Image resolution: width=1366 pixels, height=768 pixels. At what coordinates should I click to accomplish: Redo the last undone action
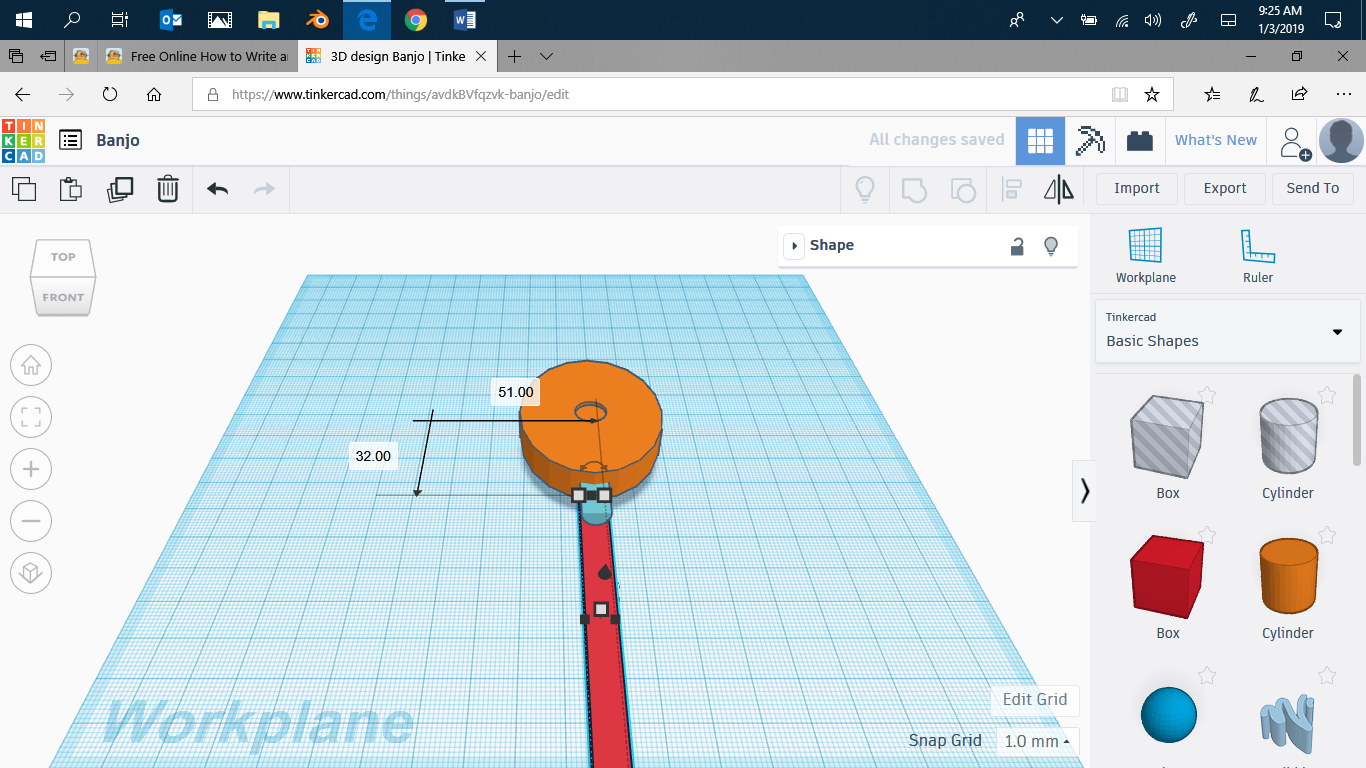[x=264, y=188]
